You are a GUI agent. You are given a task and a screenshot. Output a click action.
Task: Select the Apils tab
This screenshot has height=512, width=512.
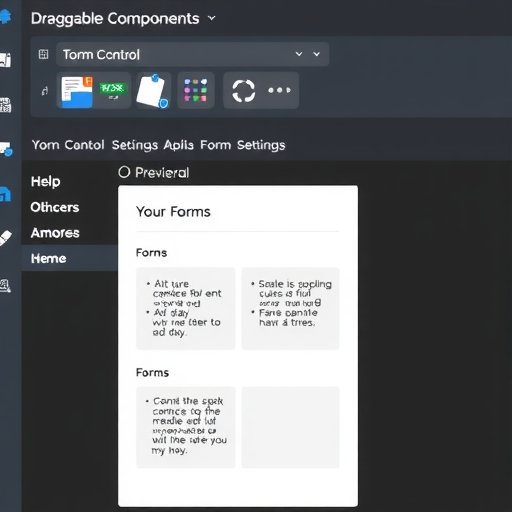(x=179, y=145)
